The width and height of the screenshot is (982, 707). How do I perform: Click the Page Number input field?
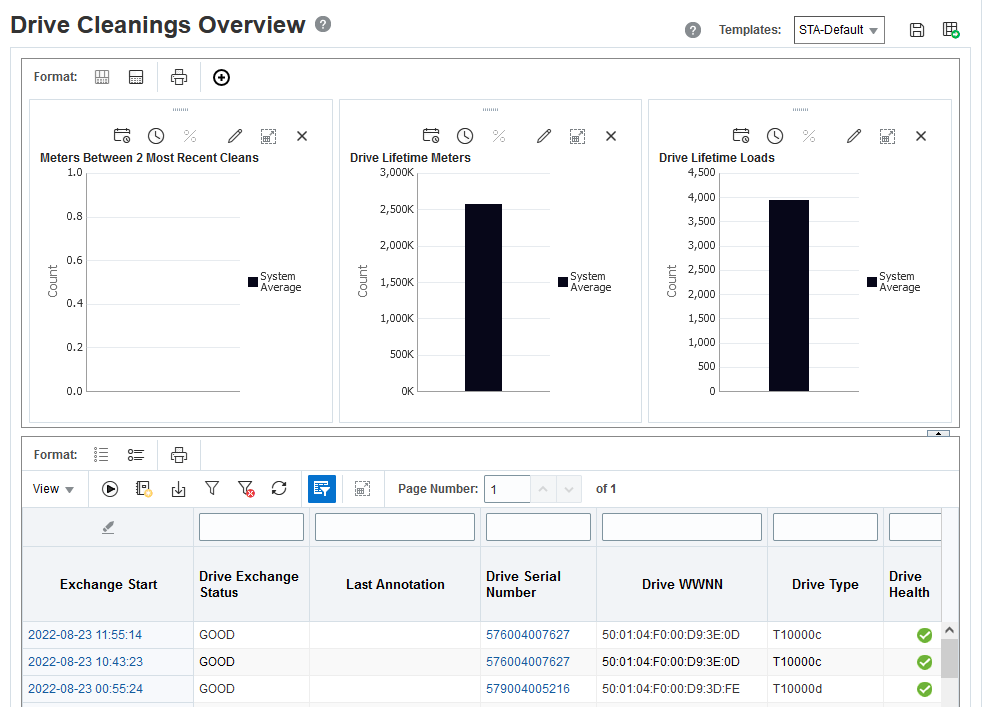507,489
